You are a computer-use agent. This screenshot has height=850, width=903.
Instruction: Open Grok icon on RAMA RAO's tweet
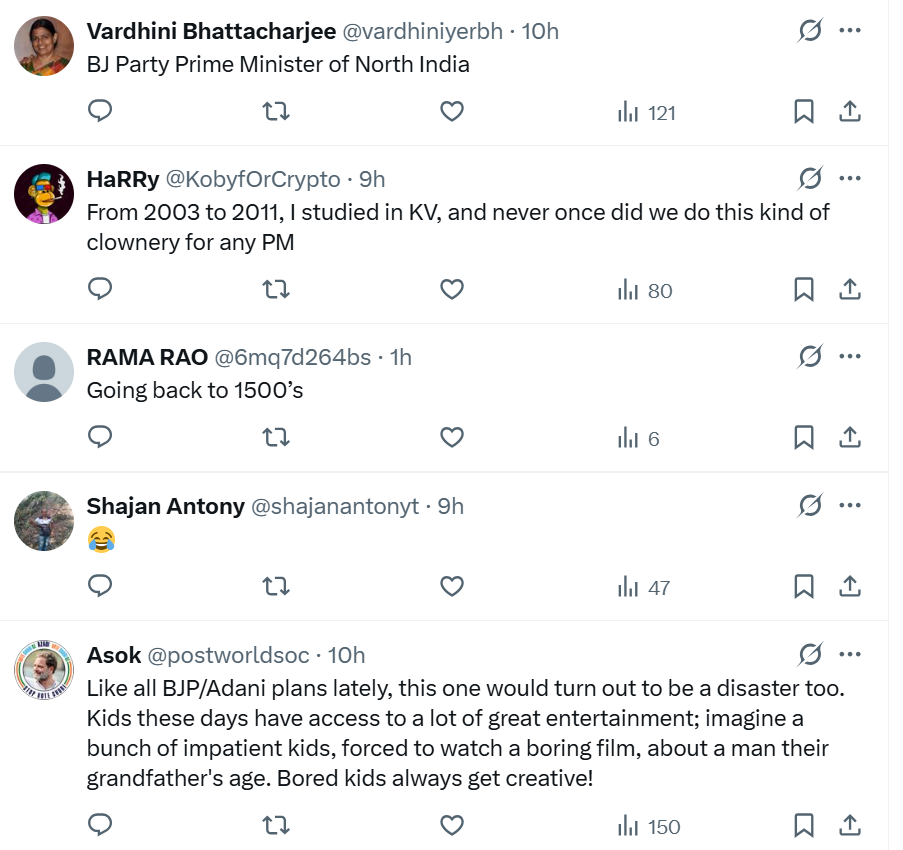pyautogui.click(x=810, y=356)
